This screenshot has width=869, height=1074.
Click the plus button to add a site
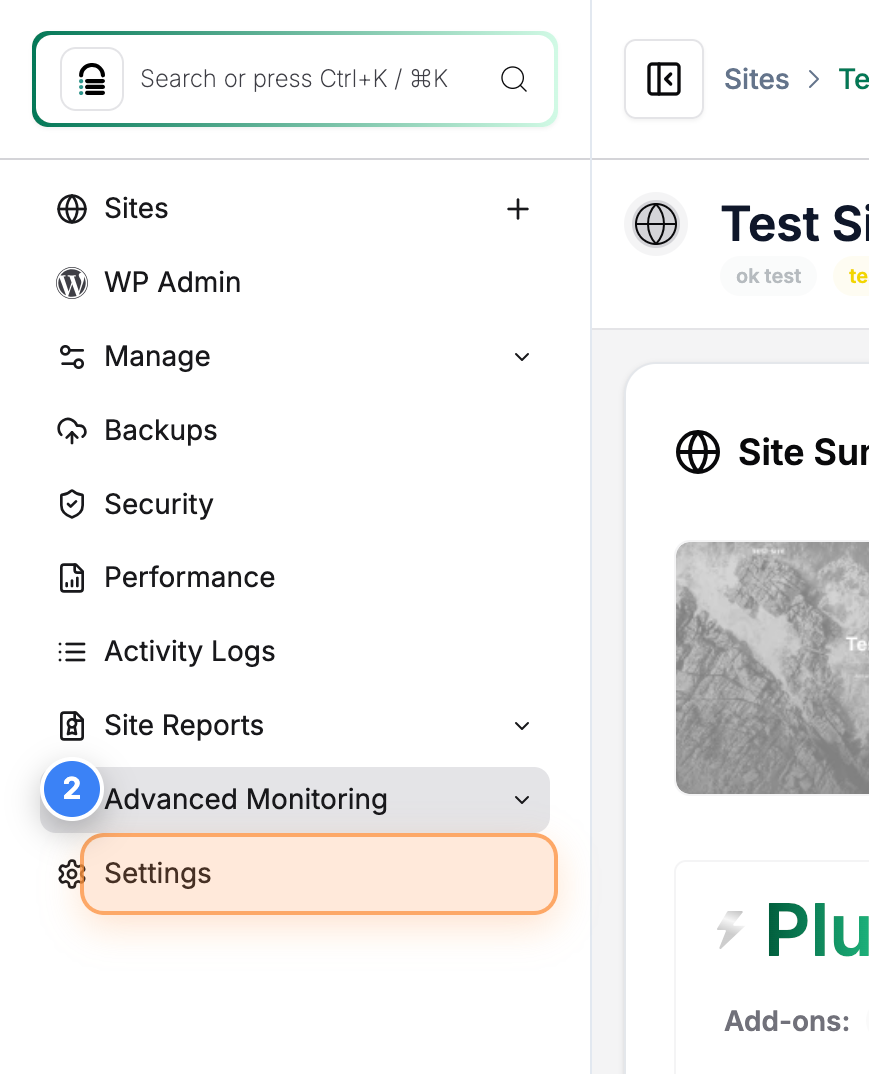(x=518, y=209)
